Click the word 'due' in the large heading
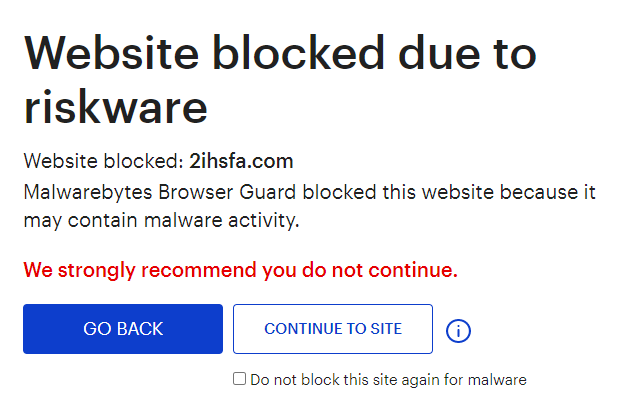This screenshot has width=623, height=406. (431, 52)
